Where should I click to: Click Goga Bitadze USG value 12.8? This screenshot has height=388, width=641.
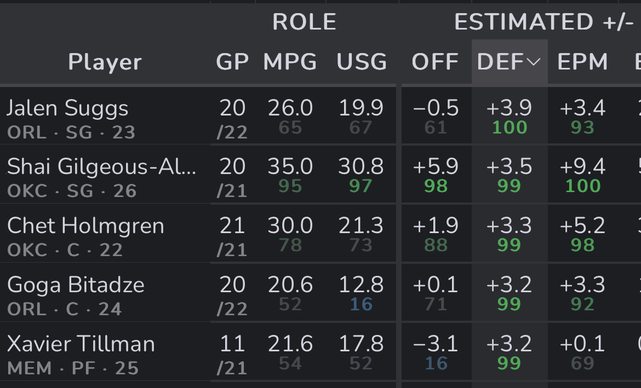click(361, 285)
